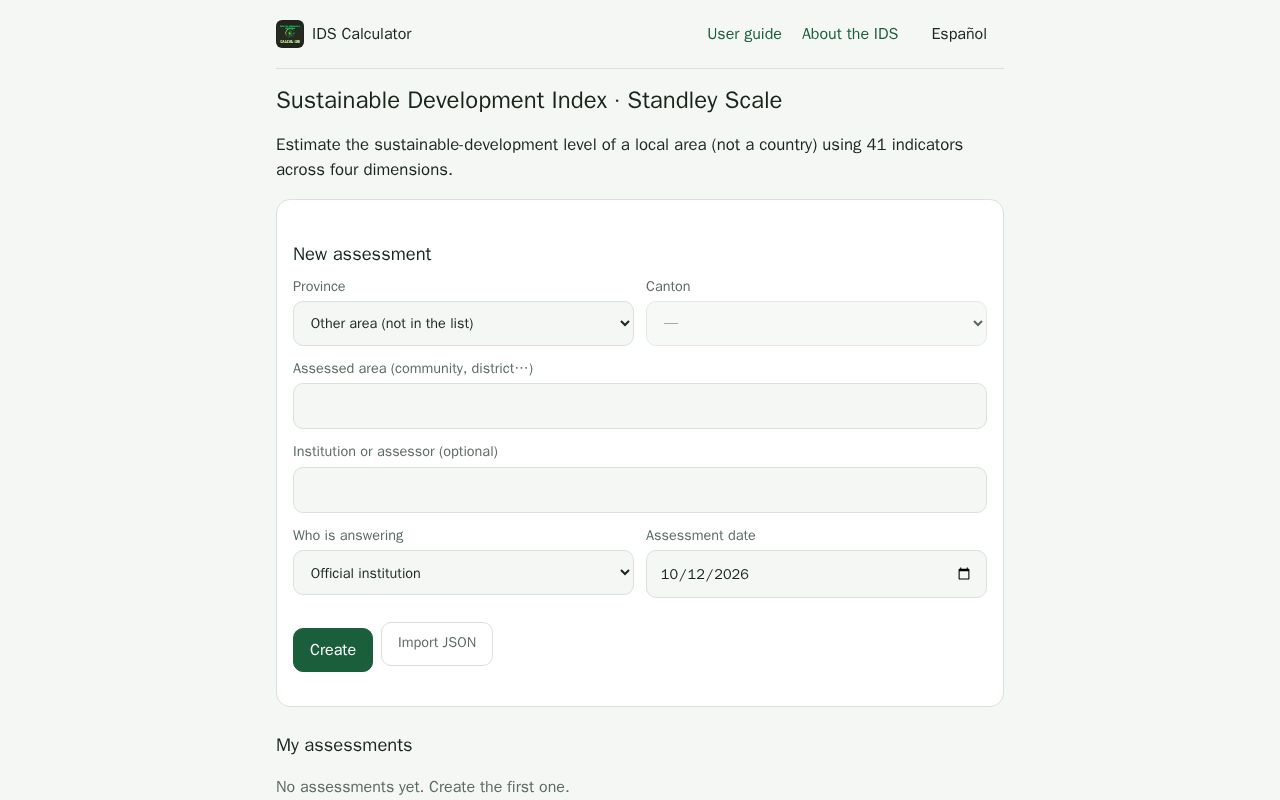Choose Import JSON
Image resolution: width=1280 pixels, height=800 pixels.
[437, 643]
